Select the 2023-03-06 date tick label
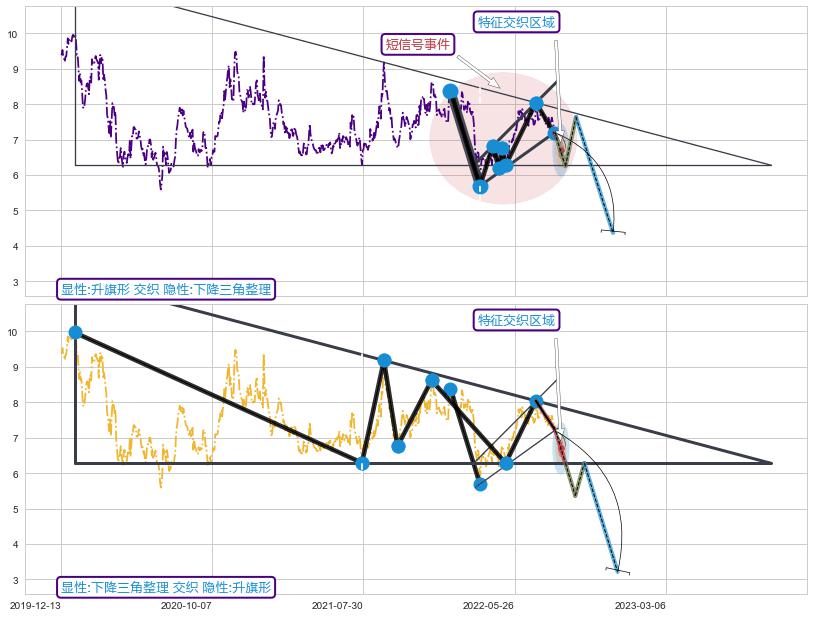Image resolution: width=813 pixels, height=617 pixels. click(640, 606)
